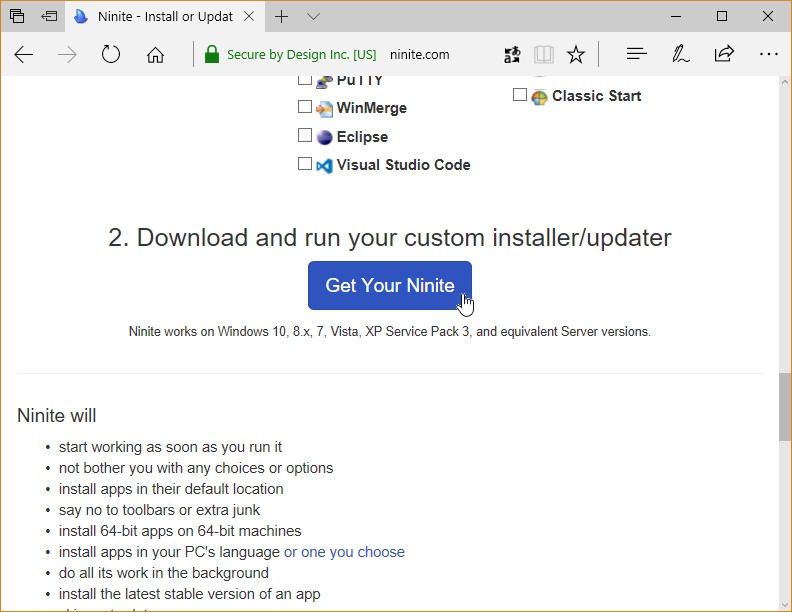Open the Hub panel icon
This screenshot has width=792, height=612.
coord(636,55)
